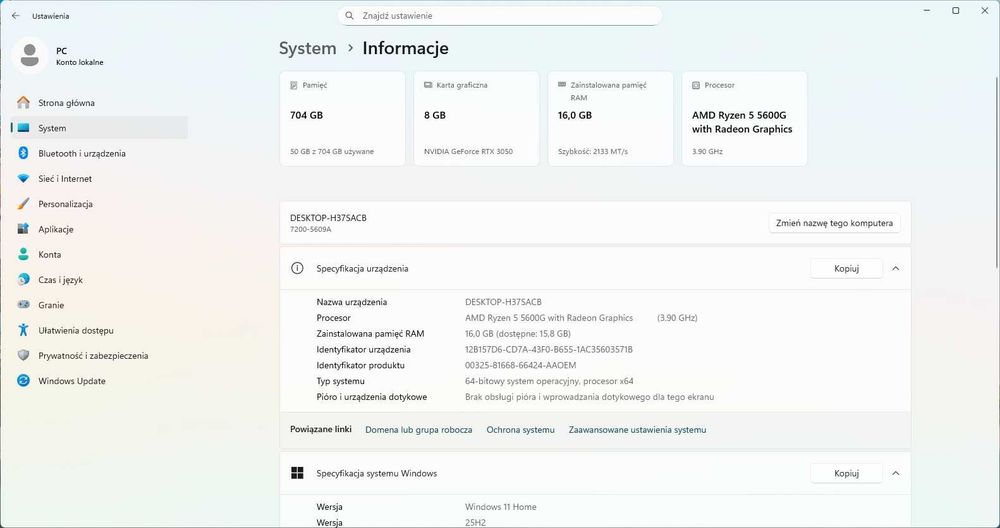
Task: Open Strona główna in the sidebar
Action: point(99,103)
